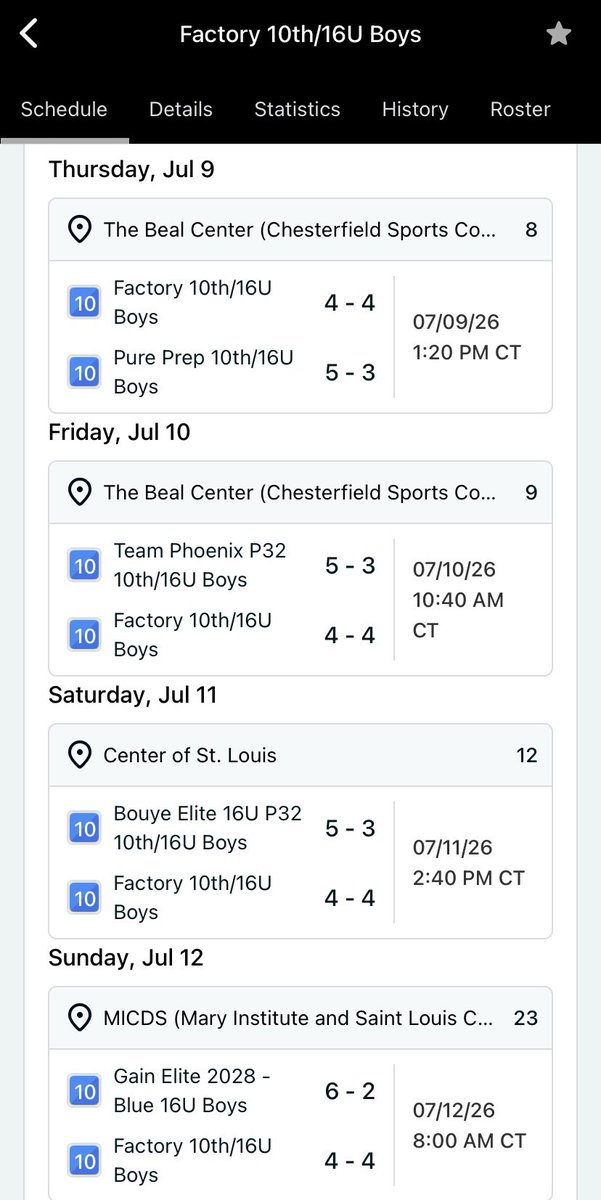Select the Schedule tab
The image size is (601, 1200).
[x=64, y=109]
